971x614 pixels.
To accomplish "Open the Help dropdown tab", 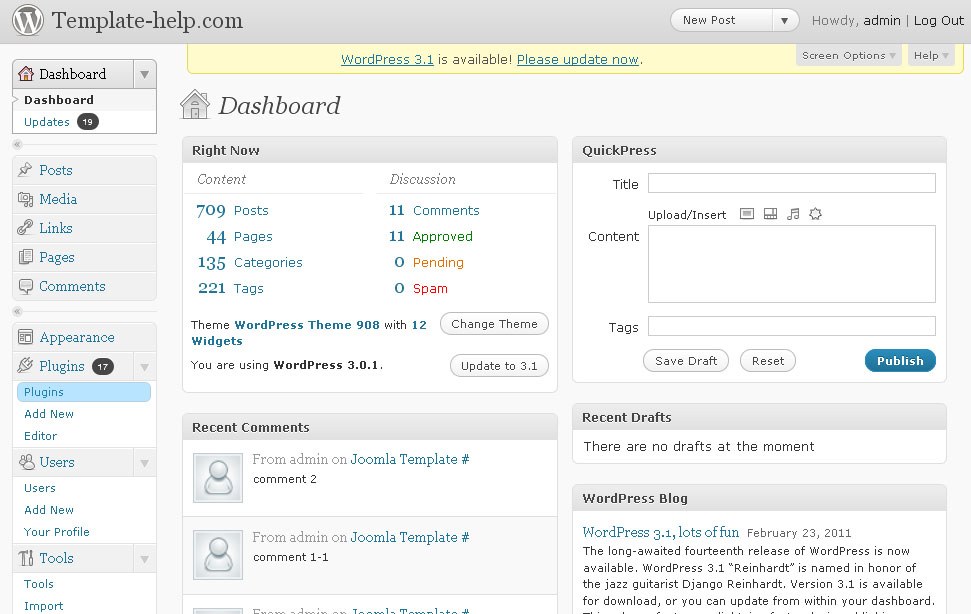I will pyautogui.click(x=931, y=56).
